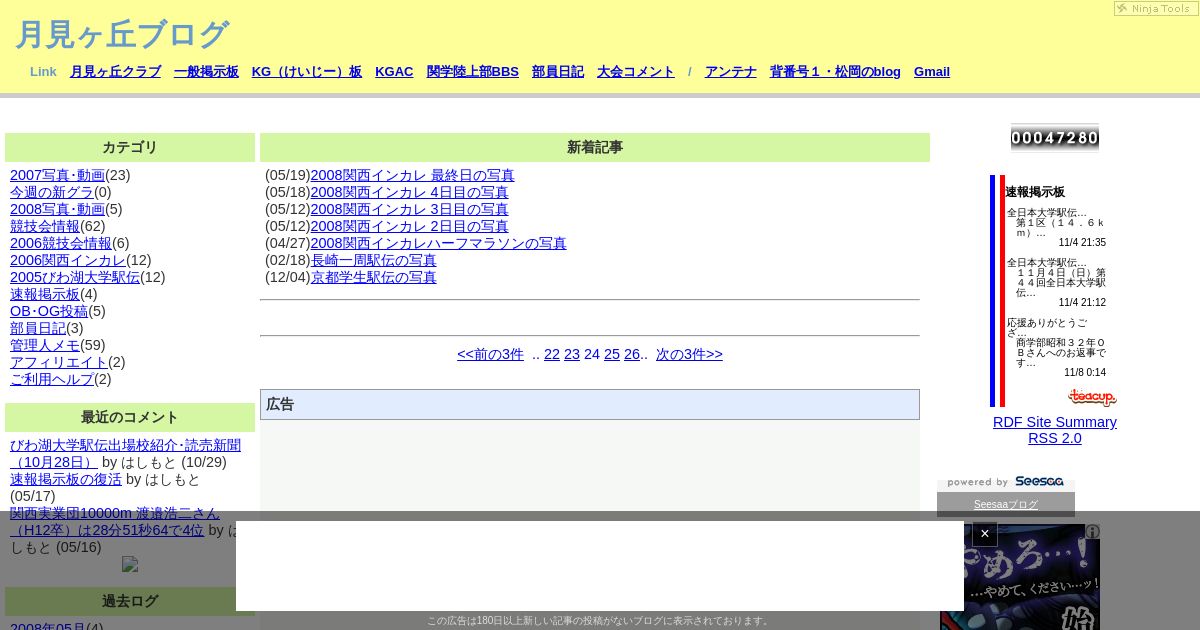The width and height of the screenshot is (1200, 630).
Task: Open bulletin post dated 11/4 21:12
Action: 1056,282
